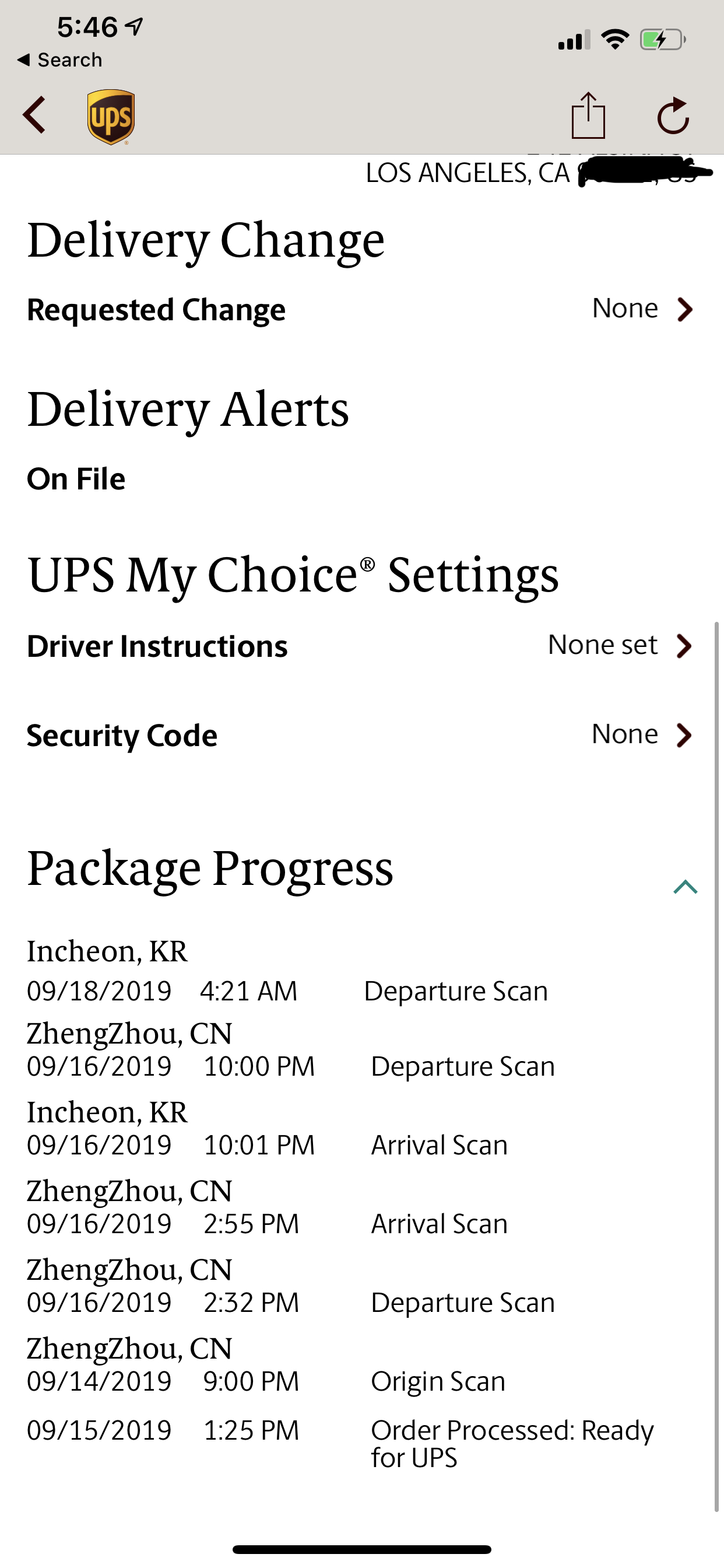Image resolution: width=724 pixels, height=1568 pixels.
Task: Tap the location arrow beside the time
Action: tap(134, 26)
